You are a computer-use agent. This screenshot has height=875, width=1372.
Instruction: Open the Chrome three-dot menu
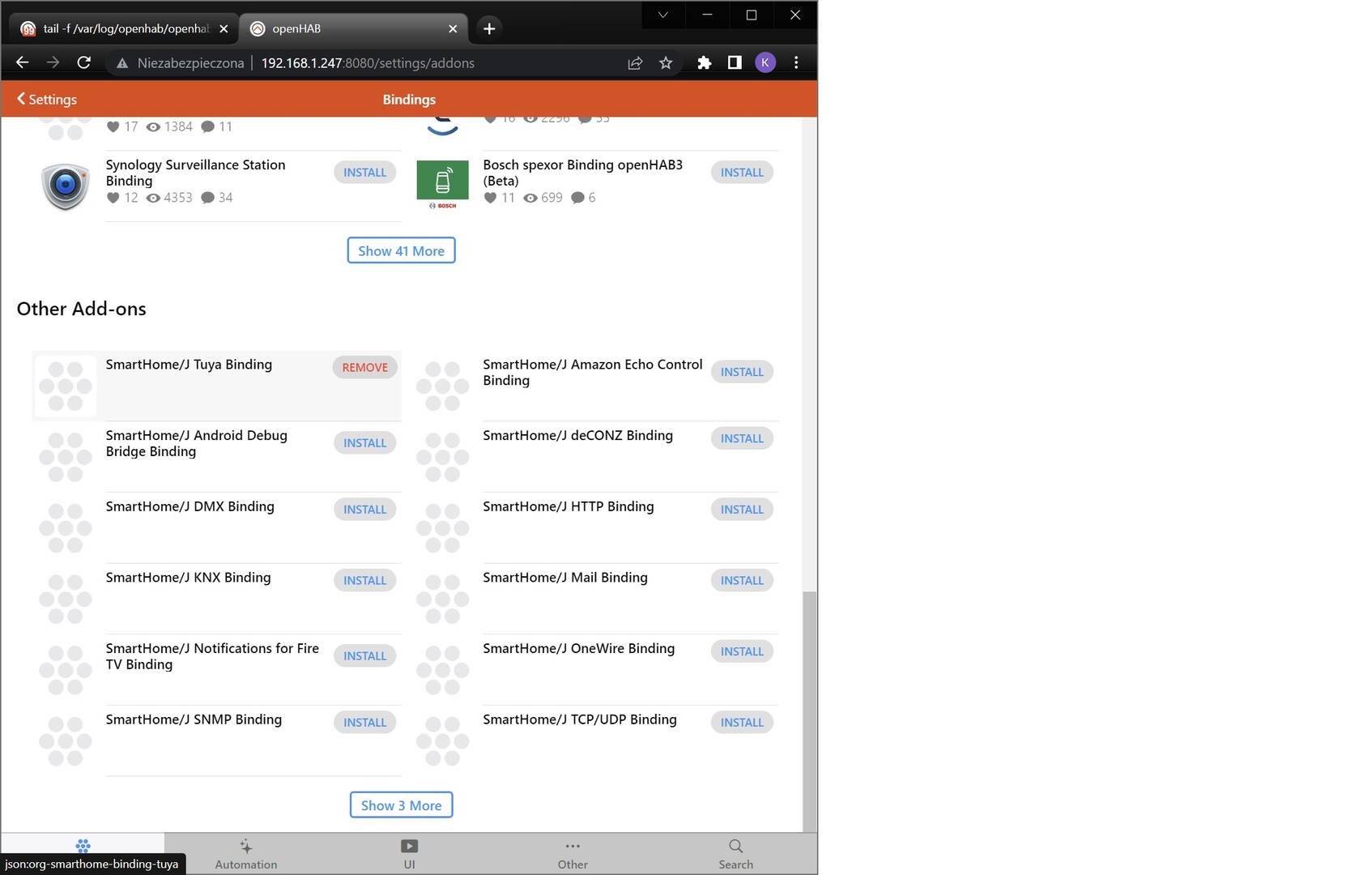(796, 62)
